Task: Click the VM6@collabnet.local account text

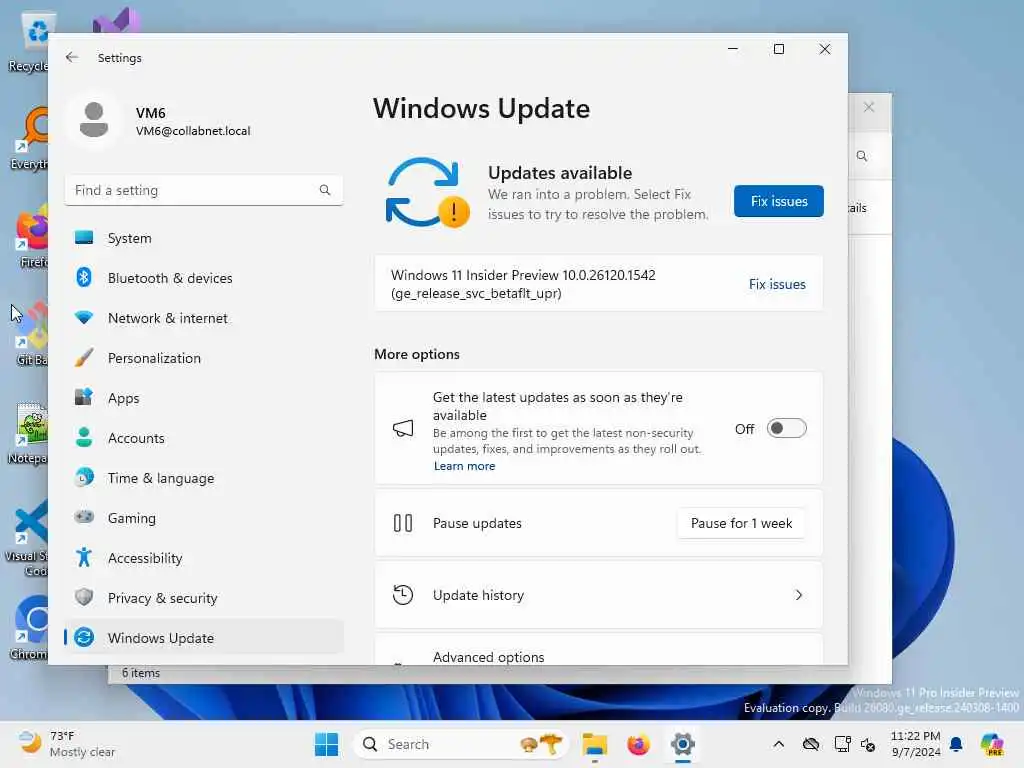Action: coord(193,131)
